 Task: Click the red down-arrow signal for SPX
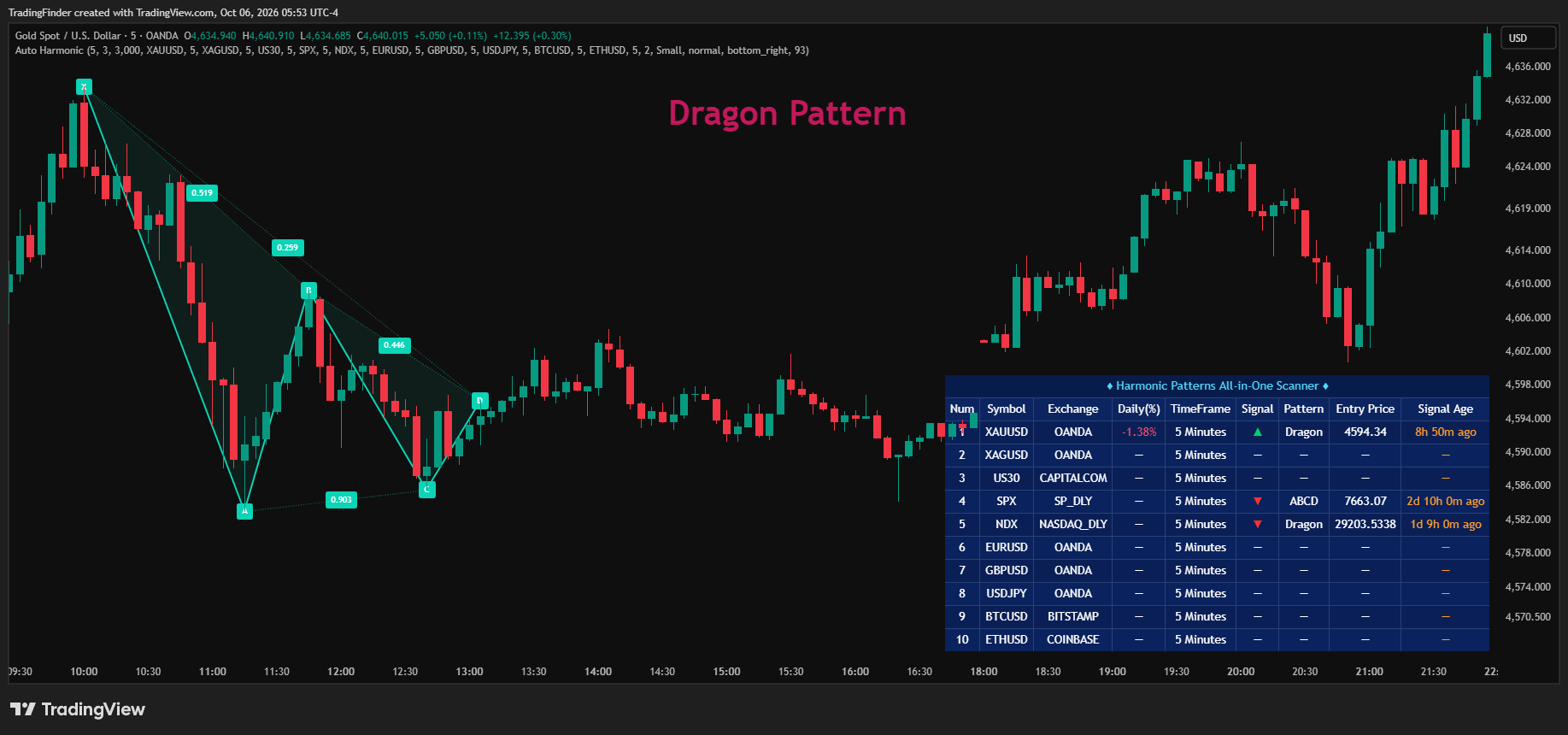tap(1258, 502)
